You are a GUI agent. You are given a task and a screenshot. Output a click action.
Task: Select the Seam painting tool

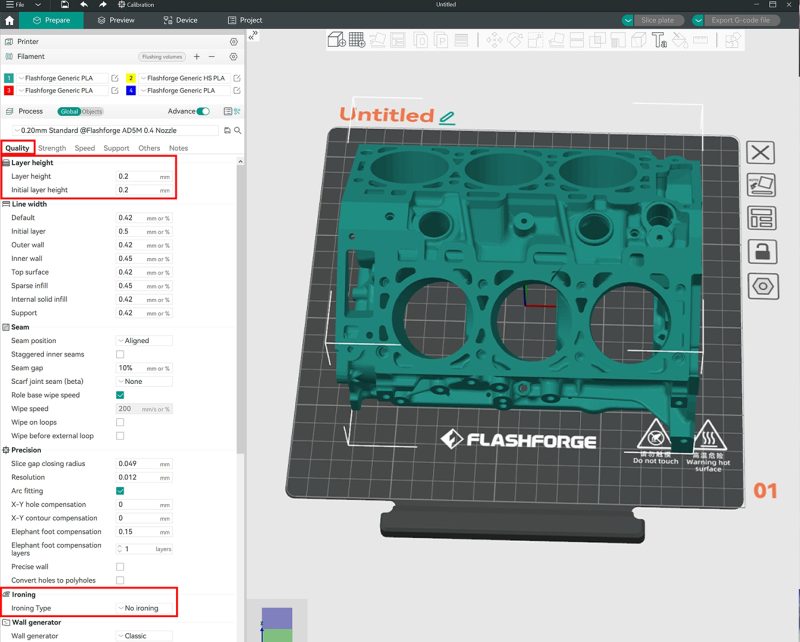click(638, 40)
